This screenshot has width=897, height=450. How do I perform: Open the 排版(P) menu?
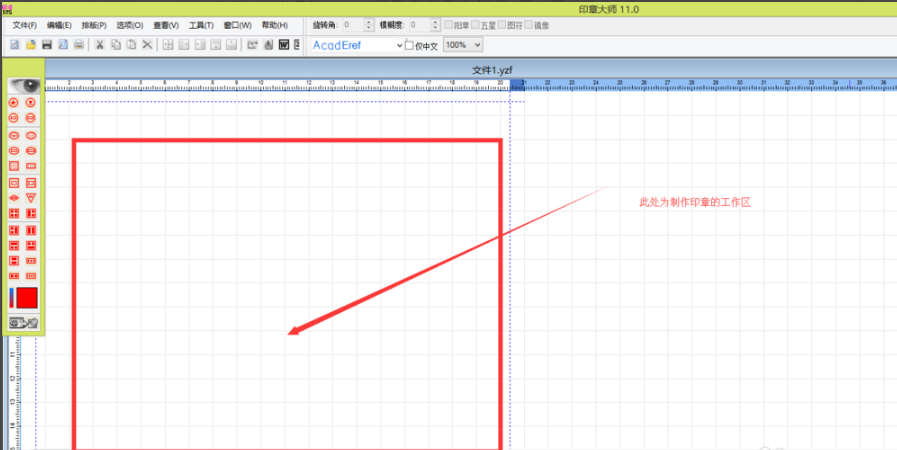click(94, 26)
